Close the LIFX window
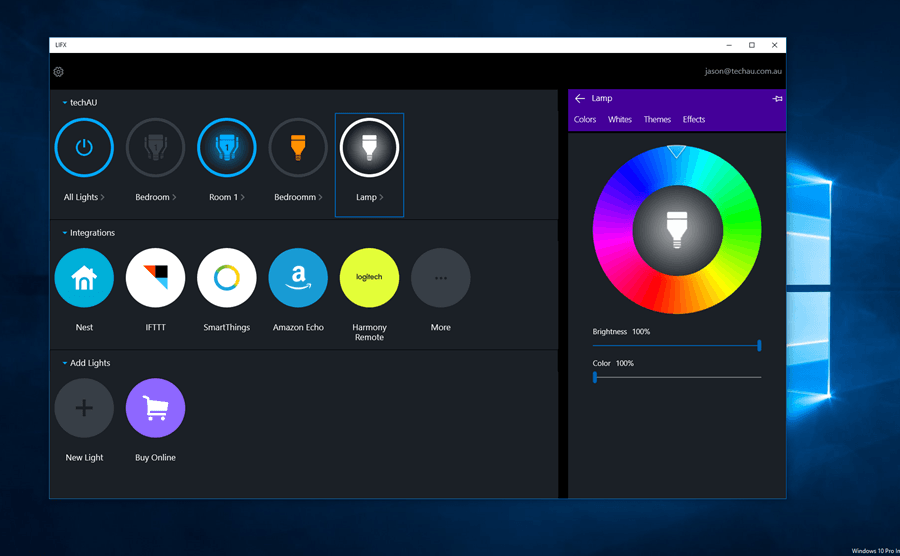 pyautogui.click(x=775, y=45)
